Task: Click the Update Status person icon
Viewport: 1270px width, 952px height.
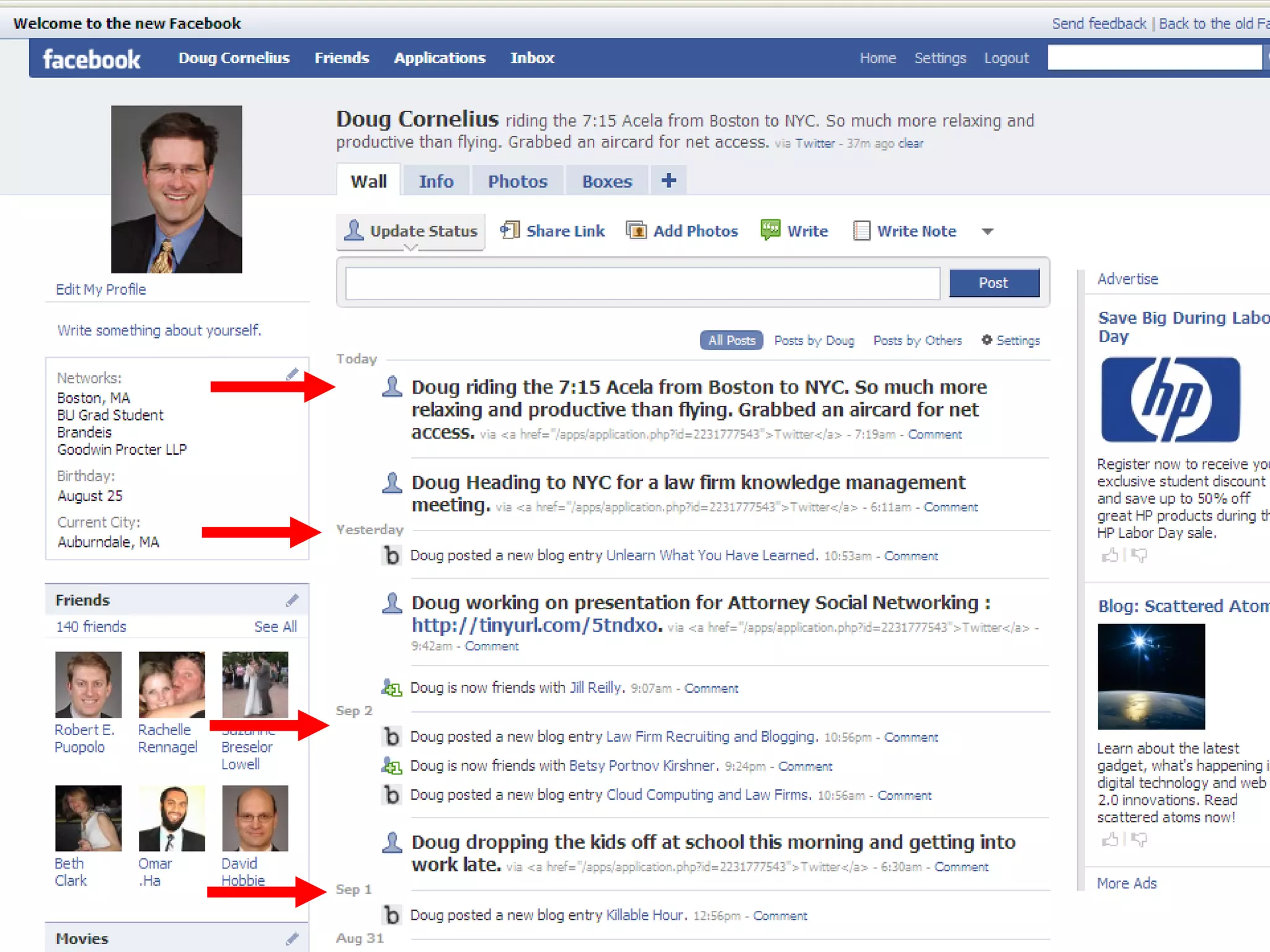Action: 354,230
